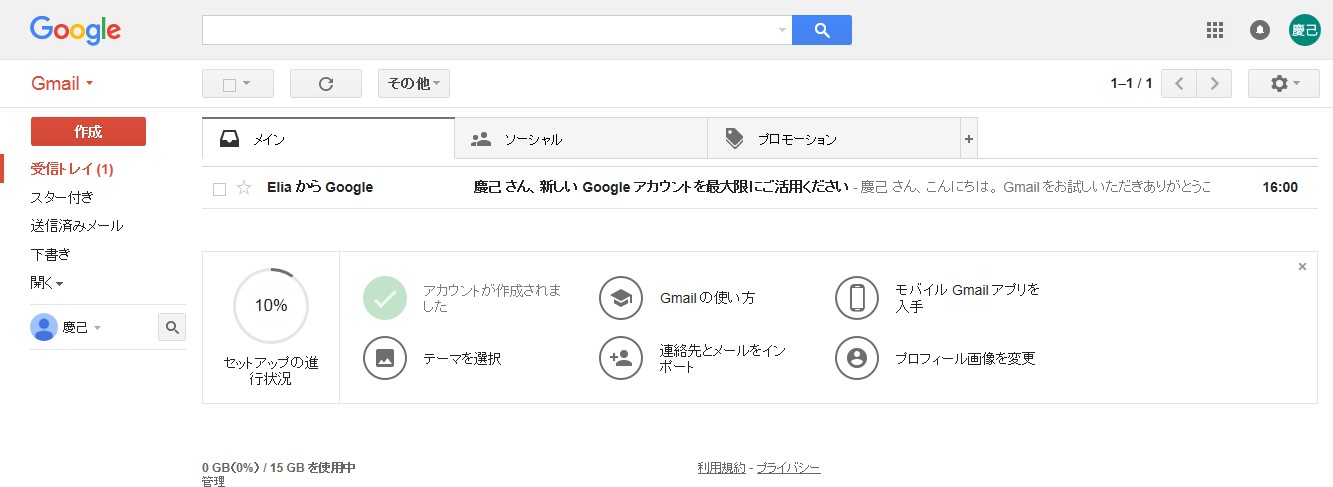Open 送信済みメール folder

[77, 226]
